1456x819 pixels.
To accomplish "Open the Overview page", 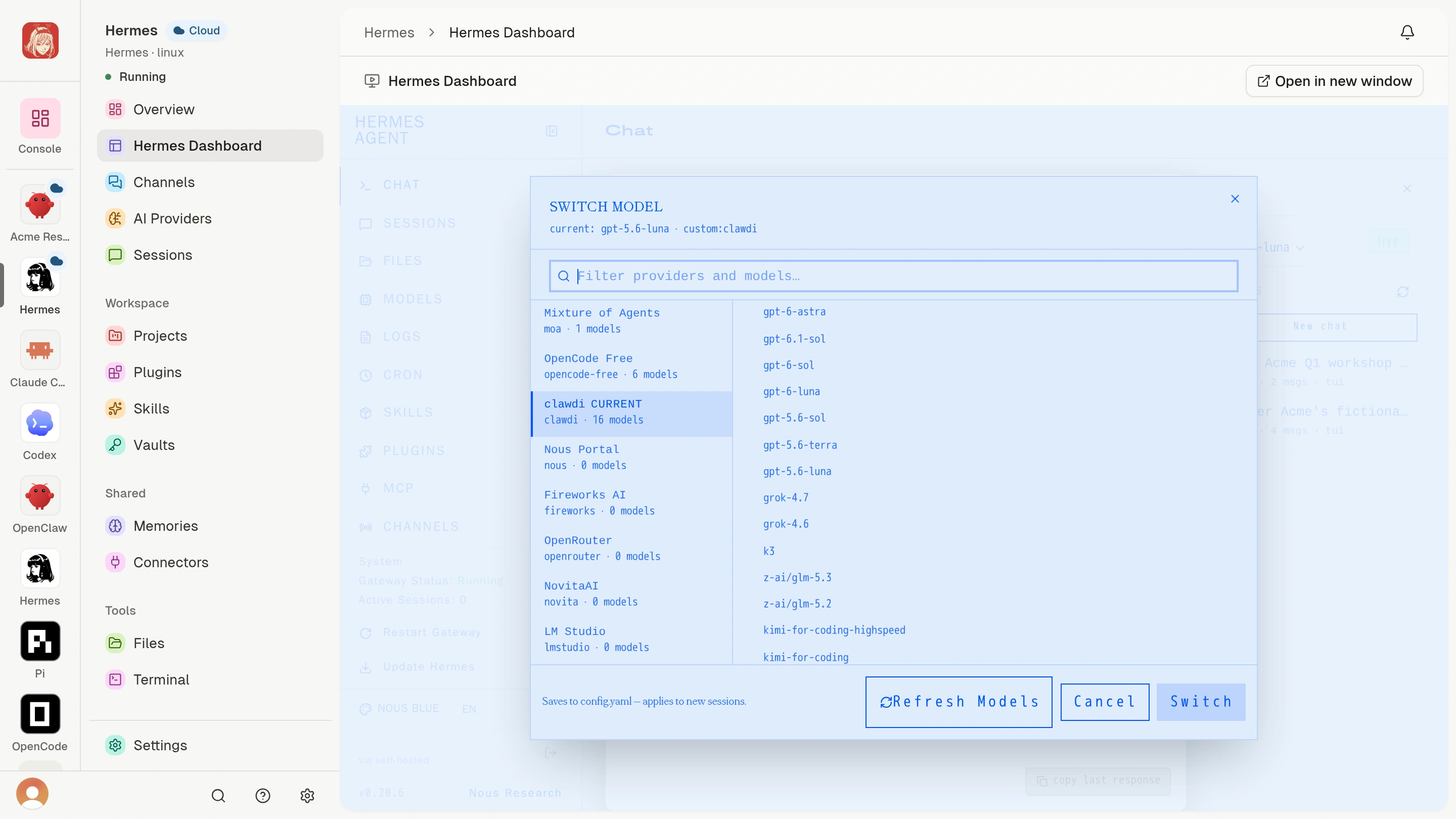I will tap(210, 110).
